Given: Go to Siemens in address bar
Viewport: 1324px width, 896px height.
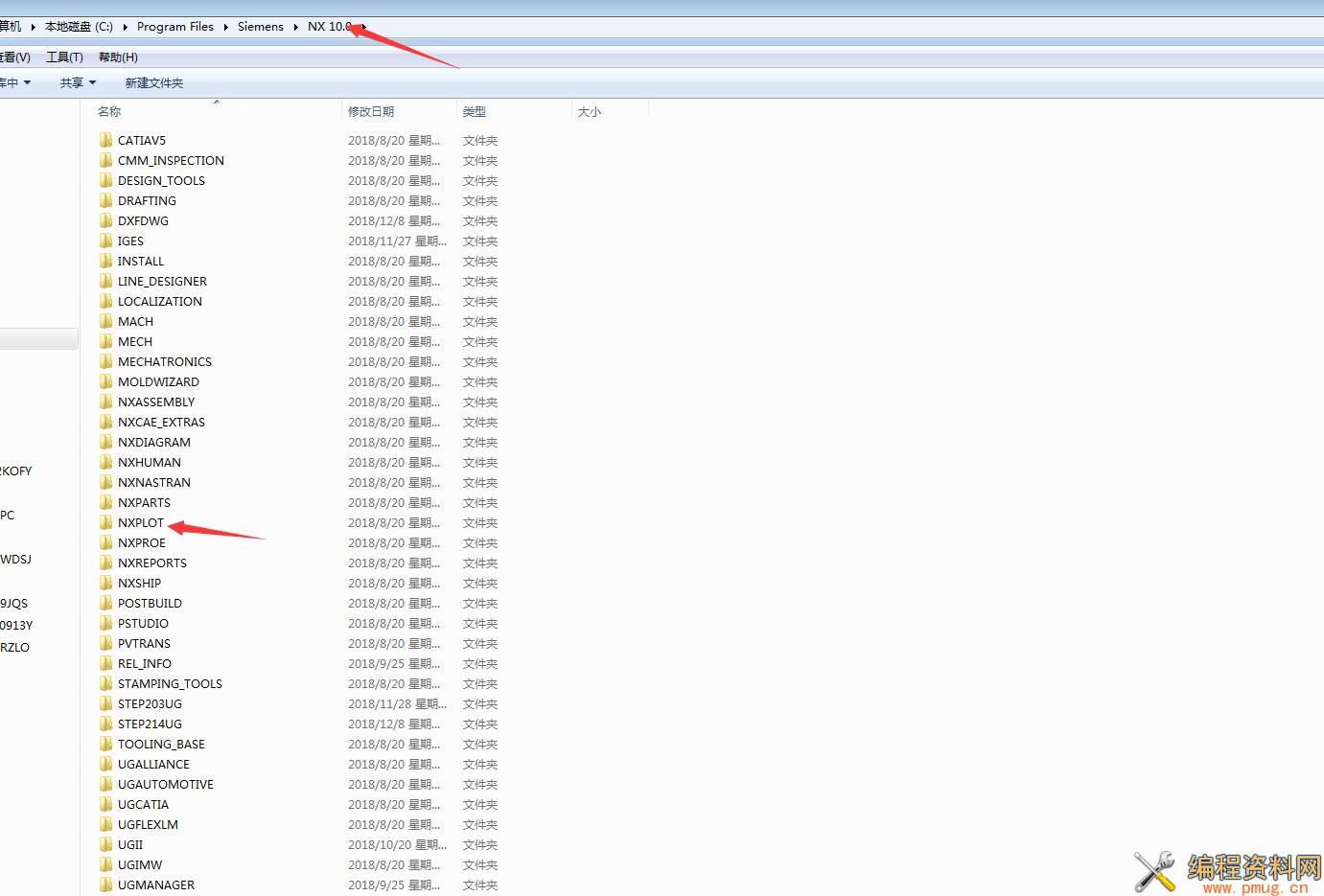Looking at the screenshot, I should pyautogui.click(x=261, y=27).
